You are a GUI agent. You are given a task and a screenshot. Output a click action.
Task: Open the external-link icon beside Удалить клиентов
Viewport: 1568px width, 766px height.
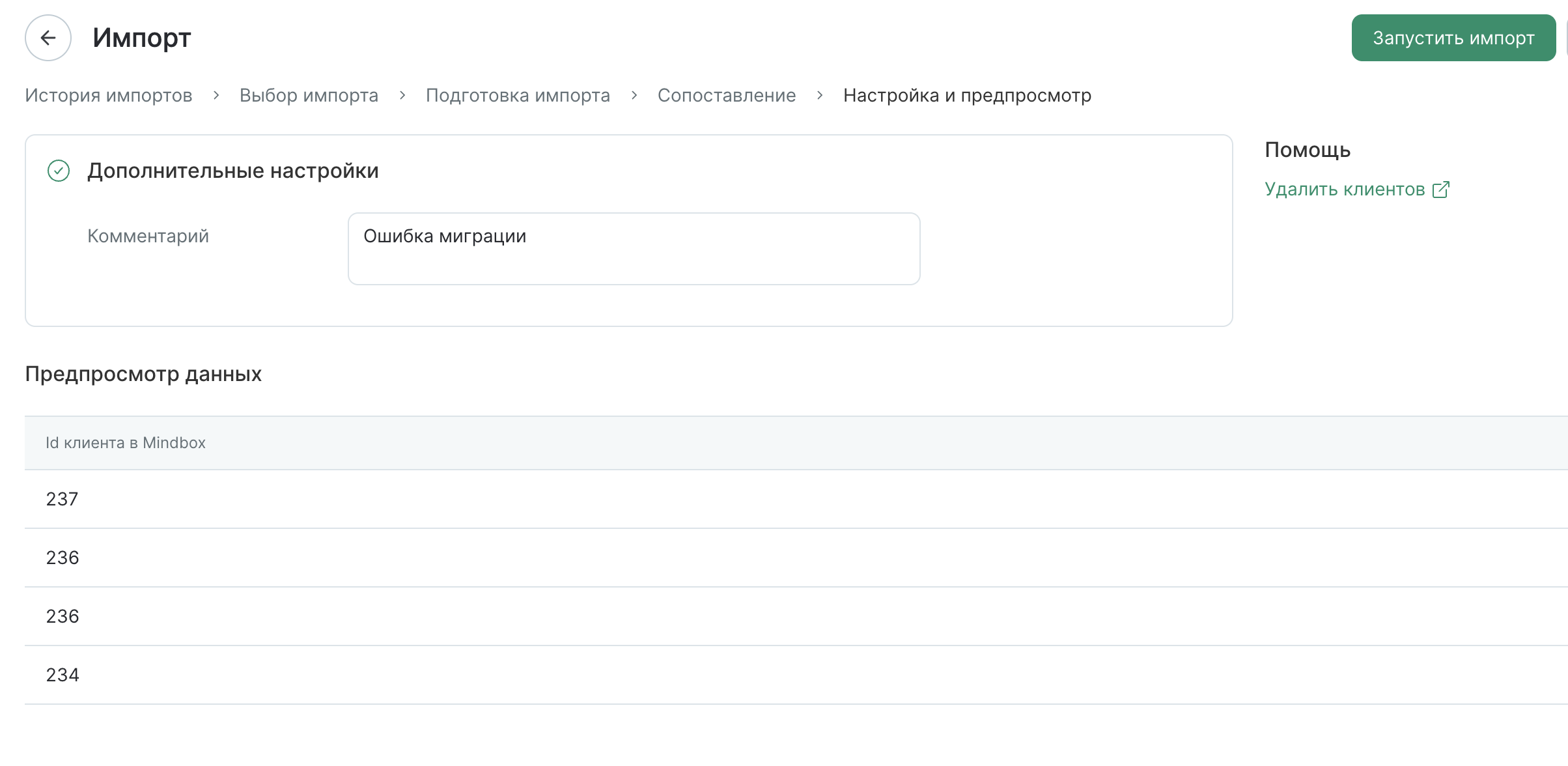pyautogui.click(x=1441, y=190)
